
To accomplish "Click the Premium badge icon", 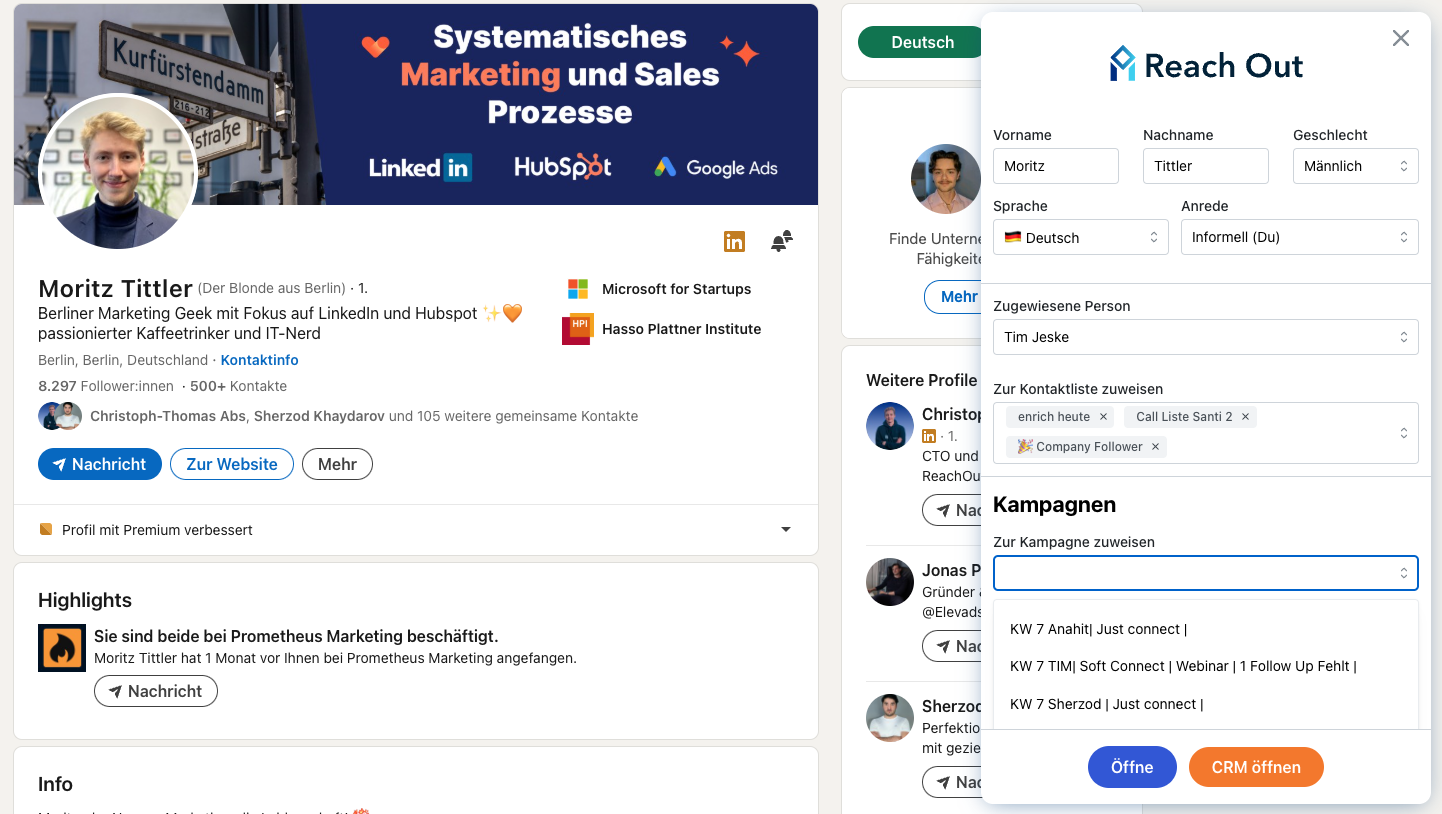I will pyautogui.click(x=46, y=529).
